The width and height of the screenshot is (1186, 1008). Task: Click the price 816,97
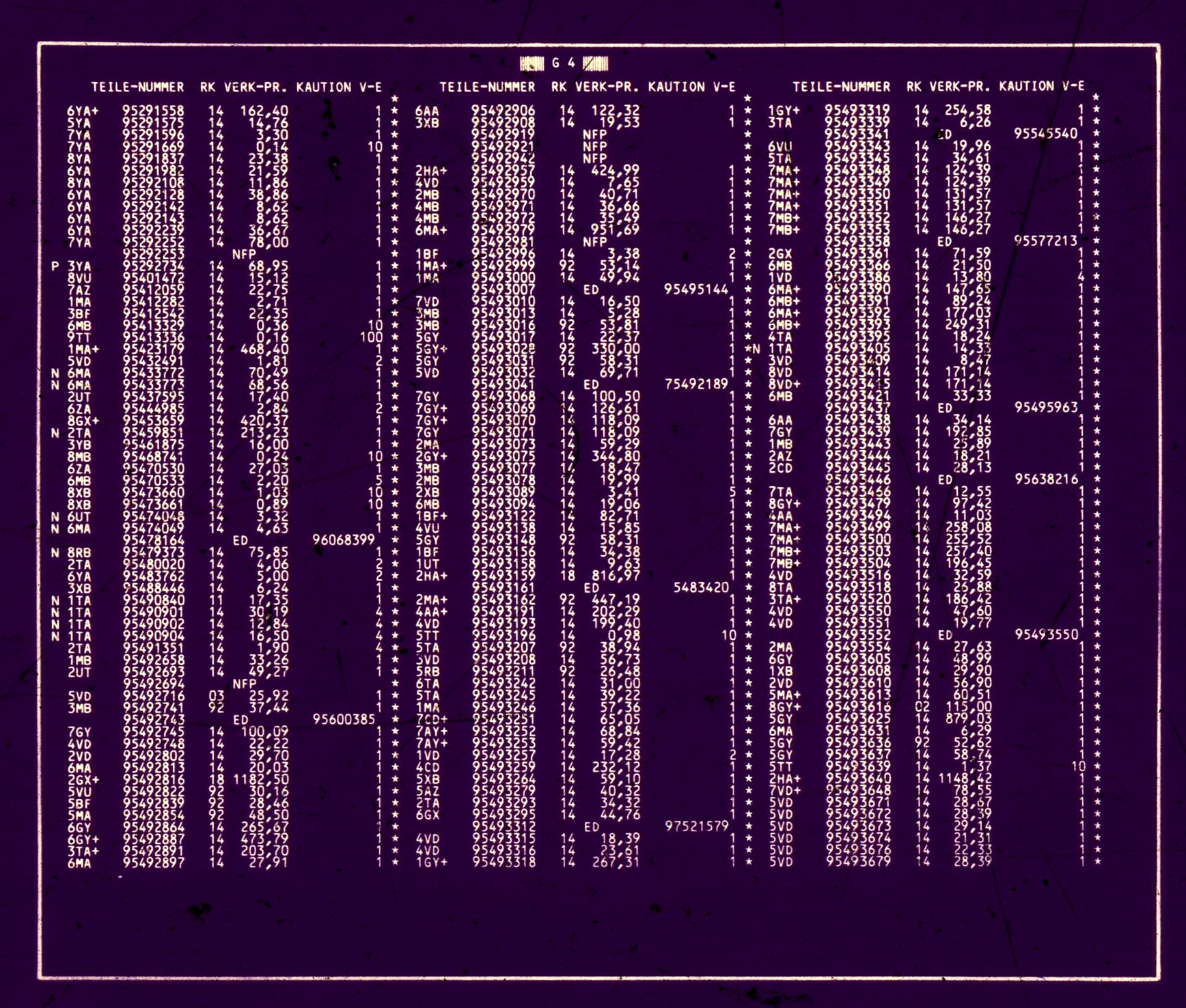tap(616, 576)
